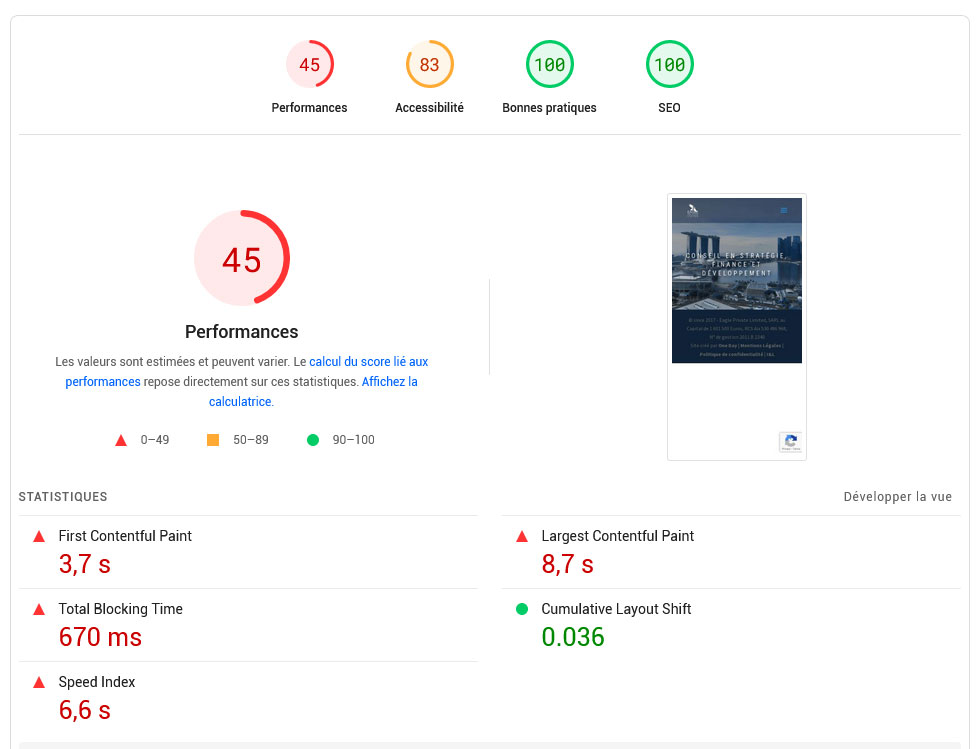Viewport: 976px width, 749px height.
Task: Open the mobile page screenshot thumbnail
Action: pos(737,327)
